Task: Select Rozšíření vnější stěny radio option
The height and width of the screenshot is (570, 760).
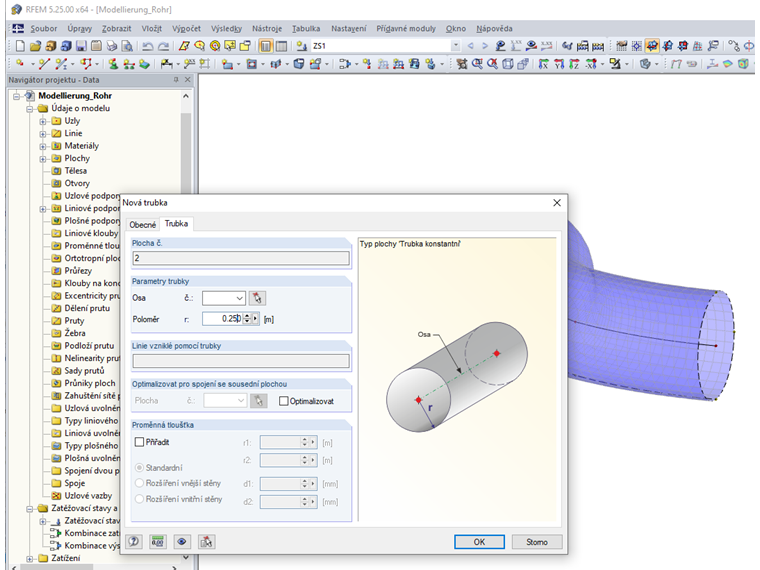Action: [x=140, y=483]
